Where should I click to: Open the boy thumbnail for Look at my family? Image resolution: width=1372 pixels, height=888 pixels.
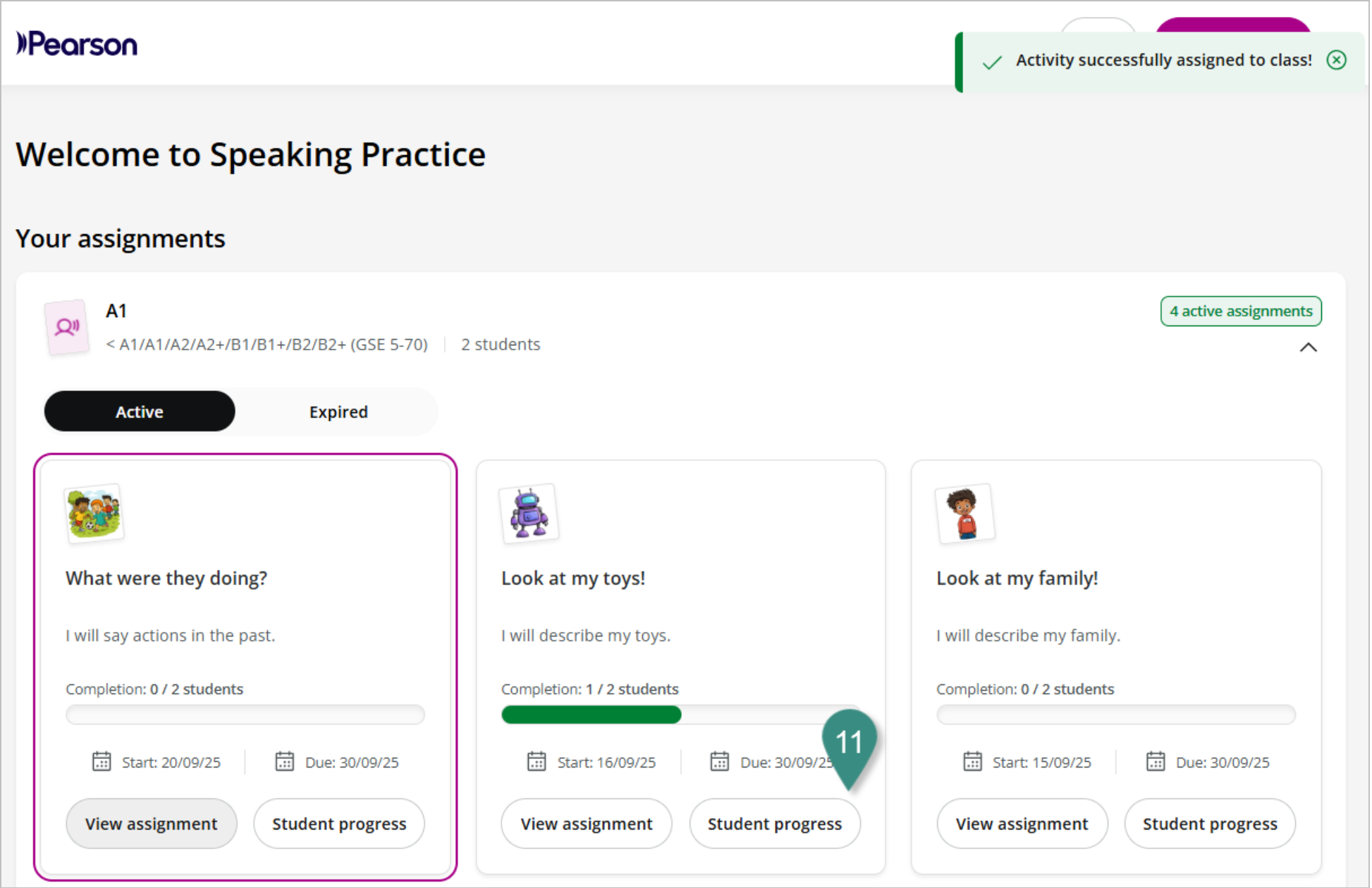pos(964,514)
